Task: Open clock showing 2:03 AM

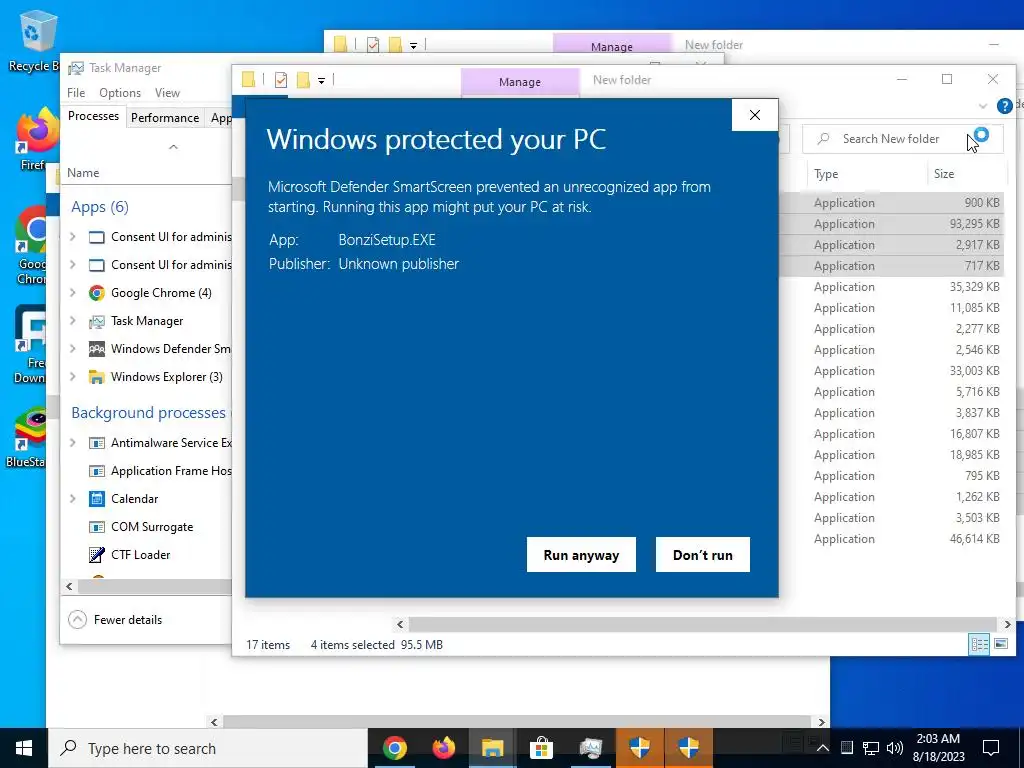Action: 939,748
